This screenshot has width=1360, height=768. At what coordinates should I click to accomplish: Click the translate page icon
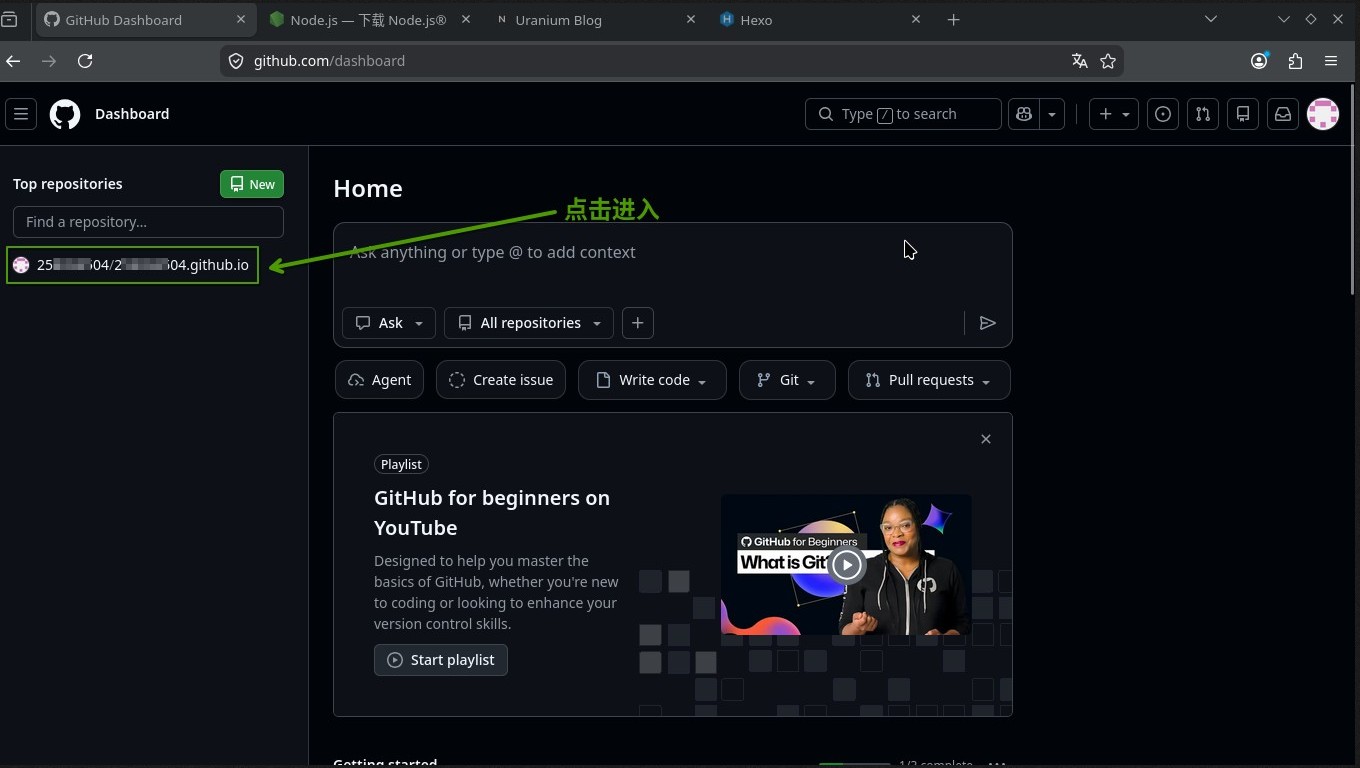[x=1079, y=61]
